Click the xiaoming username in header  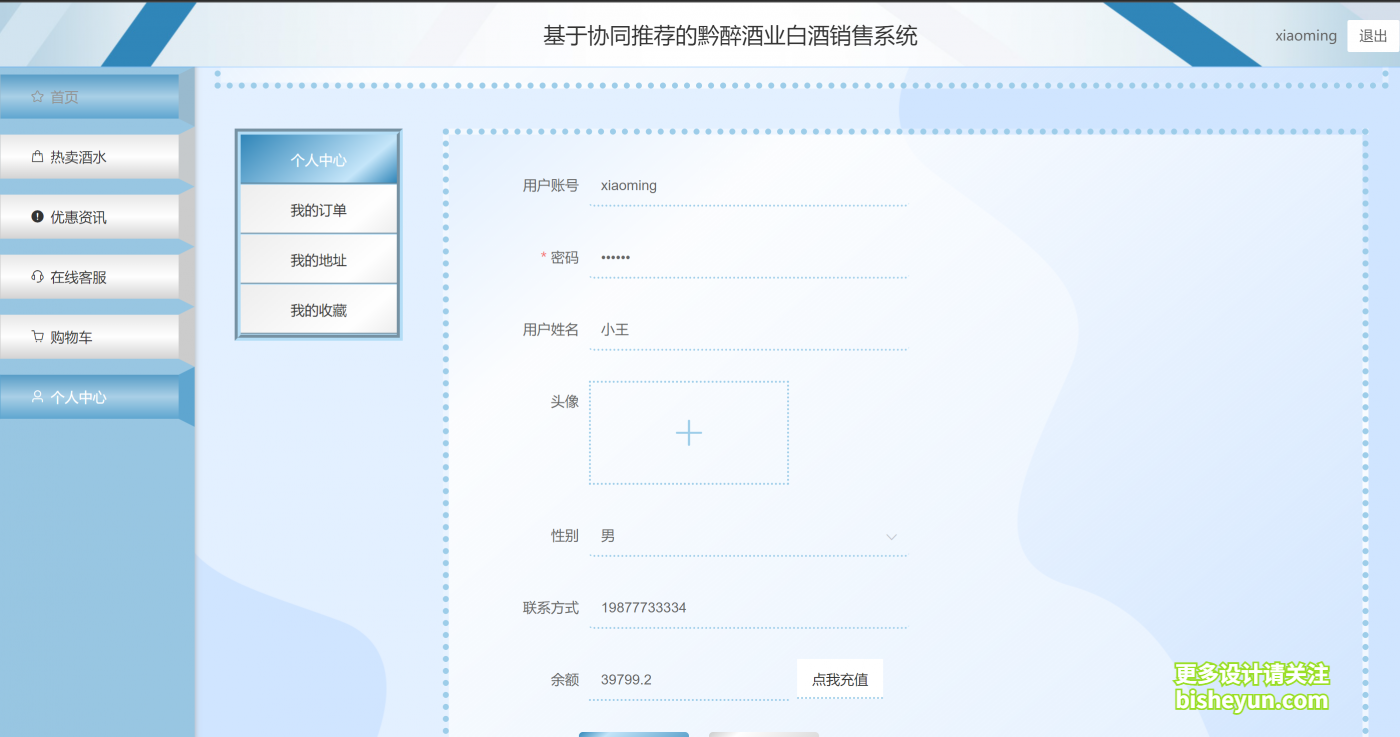[x=1306, y=36]
